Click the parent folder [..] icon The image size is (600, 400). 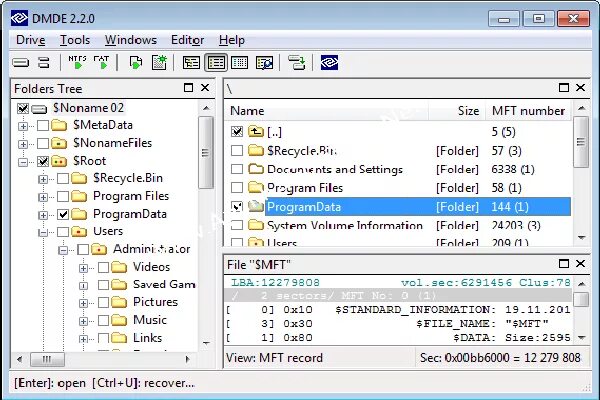click(255, 132)
